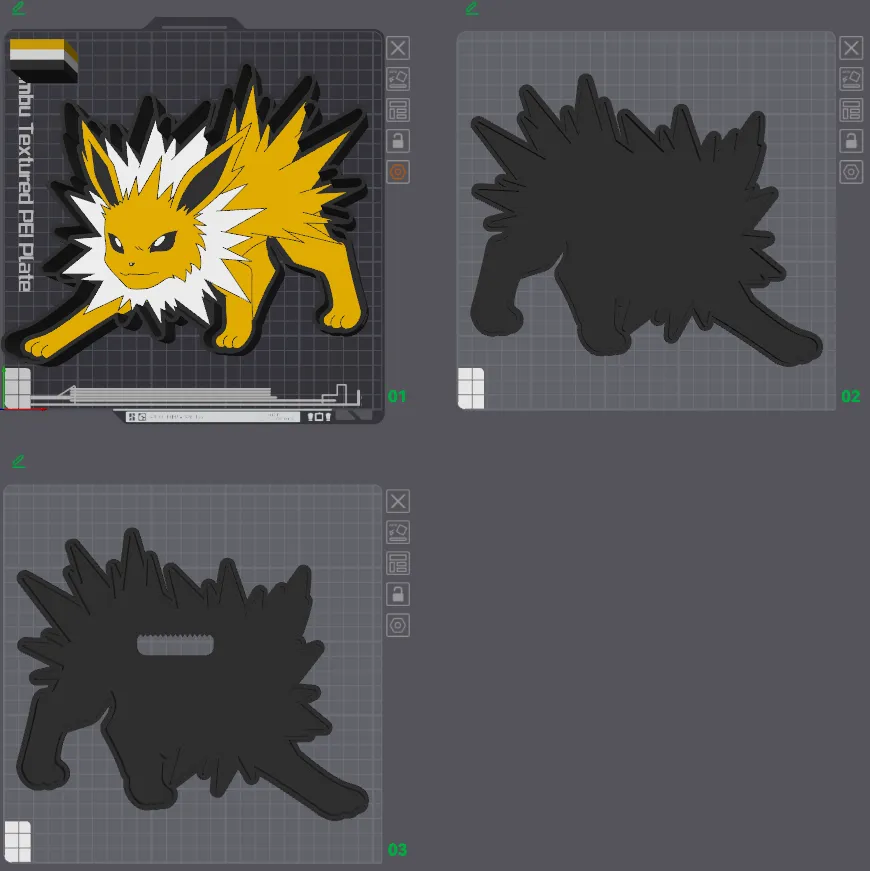Open plate settings gear on plate 02
Image resolution: width=870 pixels, height=871 pixels.
click(x=851, y=172)
